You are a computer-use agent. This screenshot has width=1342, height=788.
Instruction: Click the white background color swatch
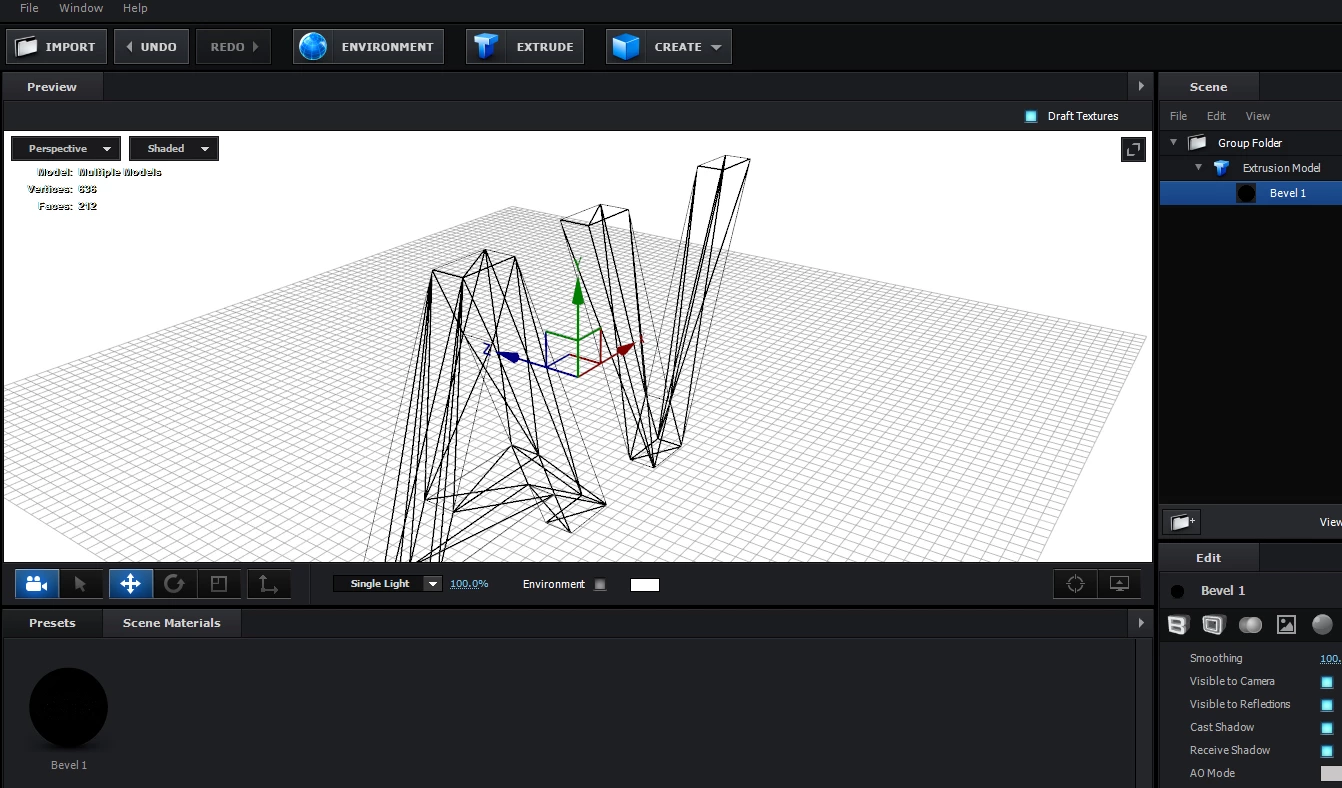645,585
